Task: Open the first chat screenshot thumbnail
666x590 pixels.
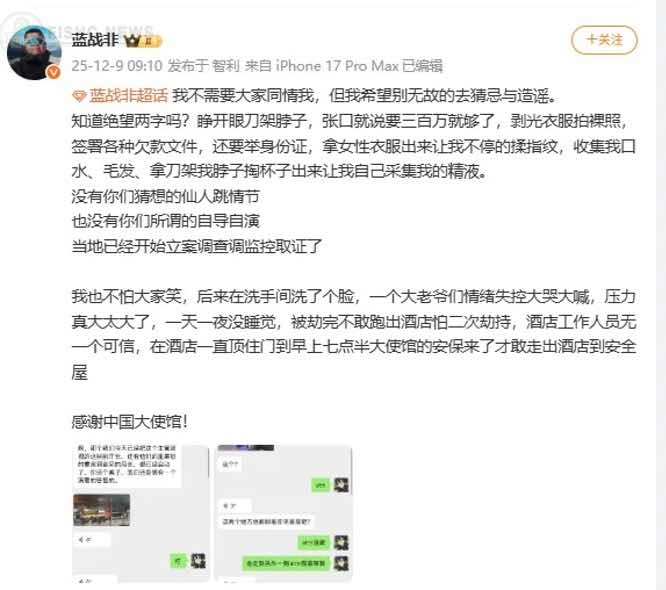Action: (x=141, y=513)
